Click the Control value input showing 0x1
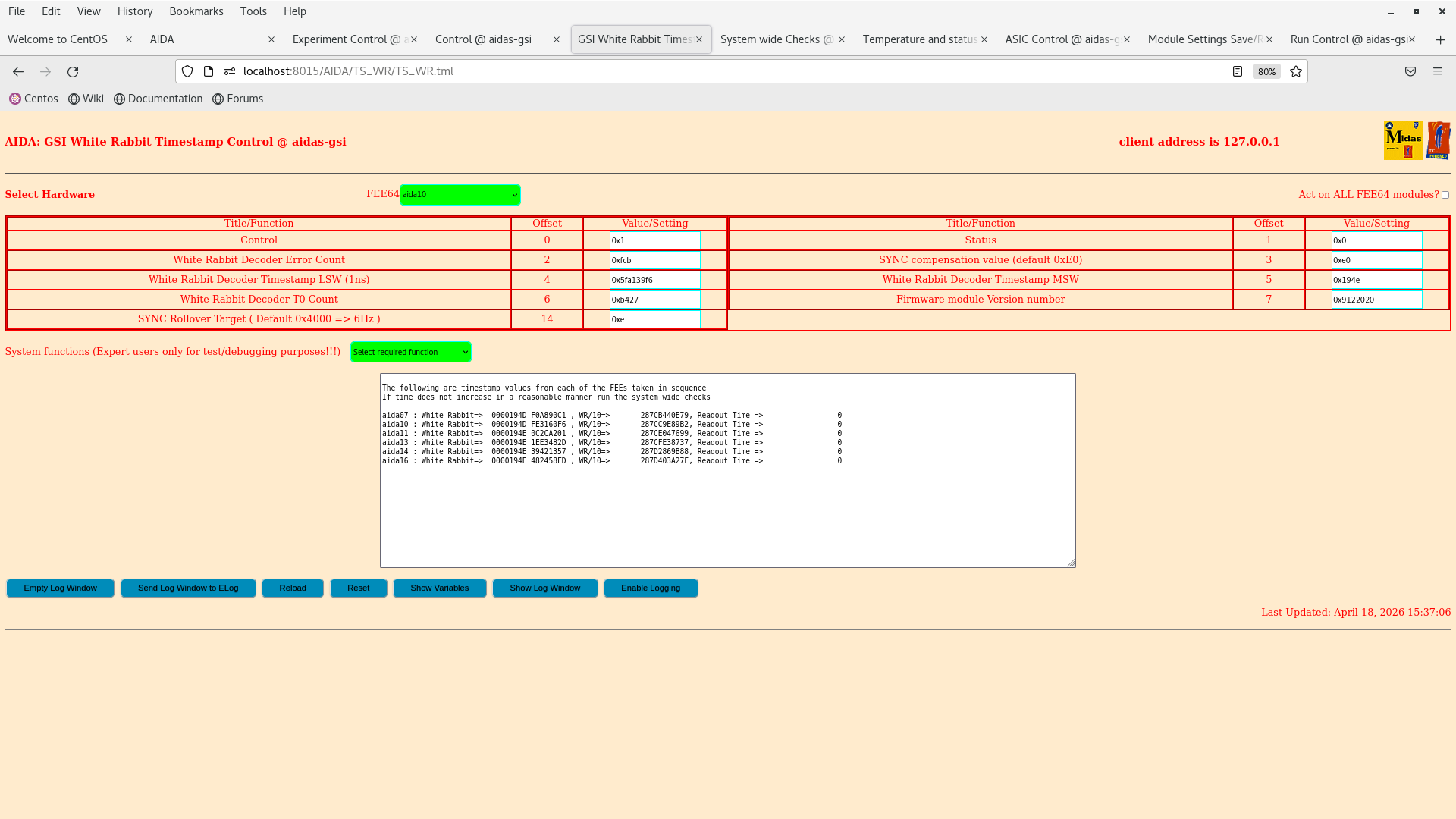Image resolution: width=1456 pixels, height=819 pixels. click(654, 240)
